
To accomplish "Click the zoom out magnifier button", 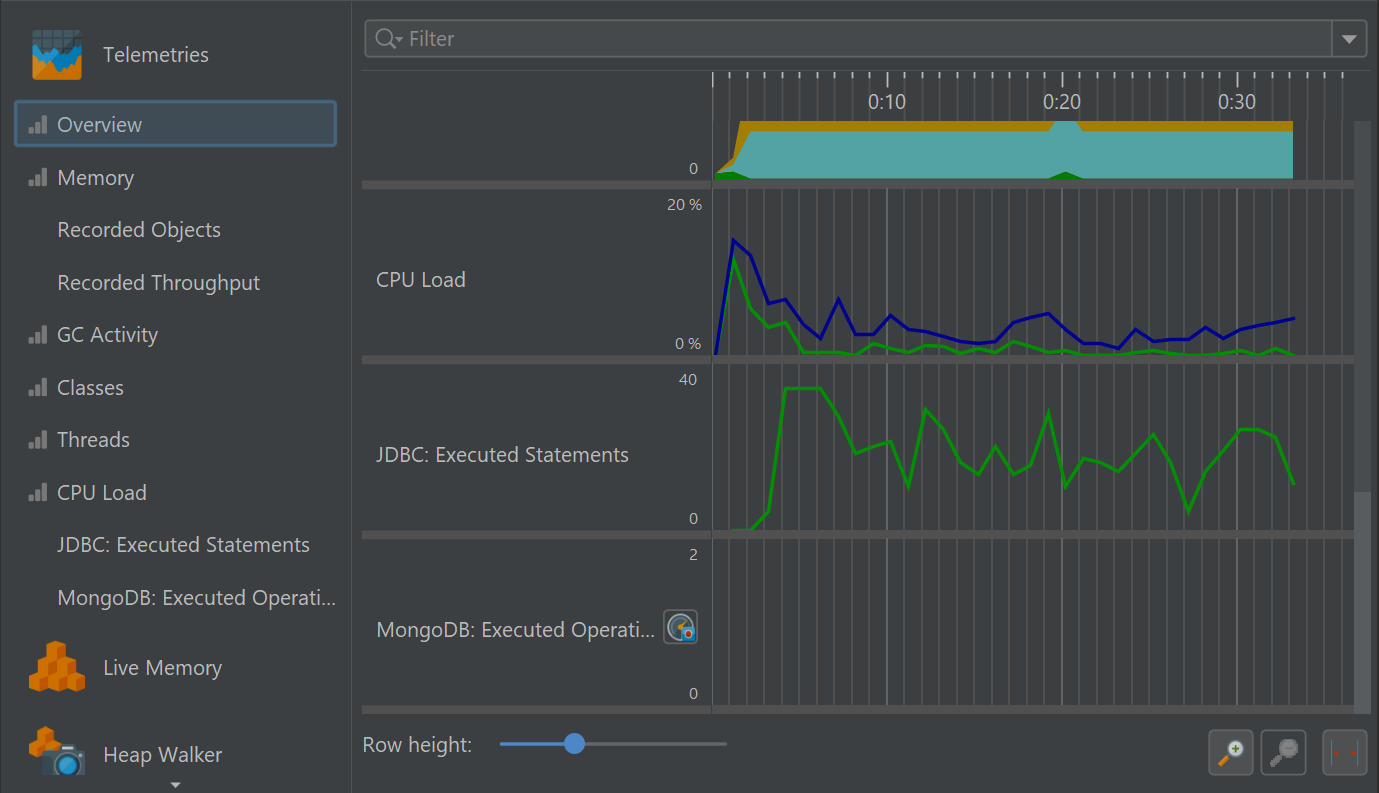I will (1284, 752).
